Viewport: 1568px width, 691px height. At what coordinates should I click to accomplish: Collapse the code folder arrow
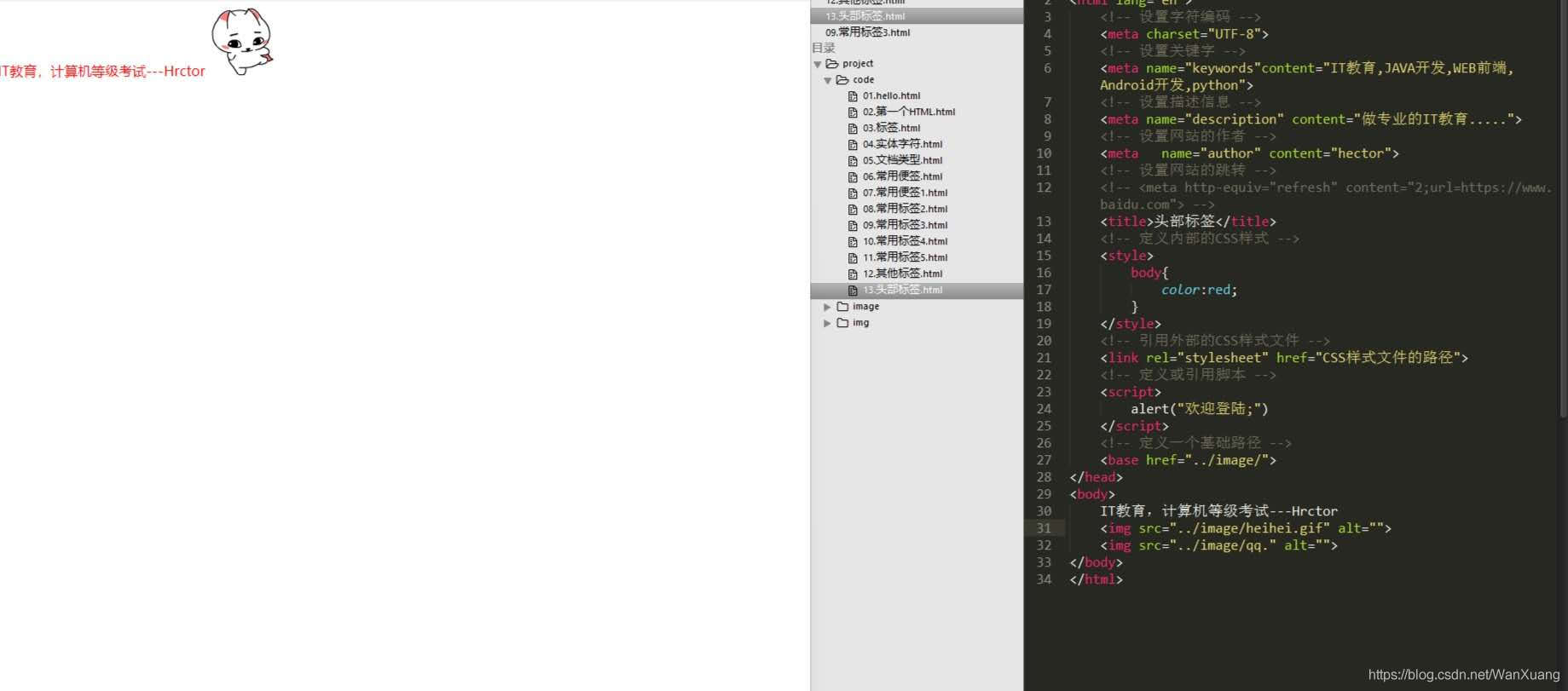coord(827,80)
